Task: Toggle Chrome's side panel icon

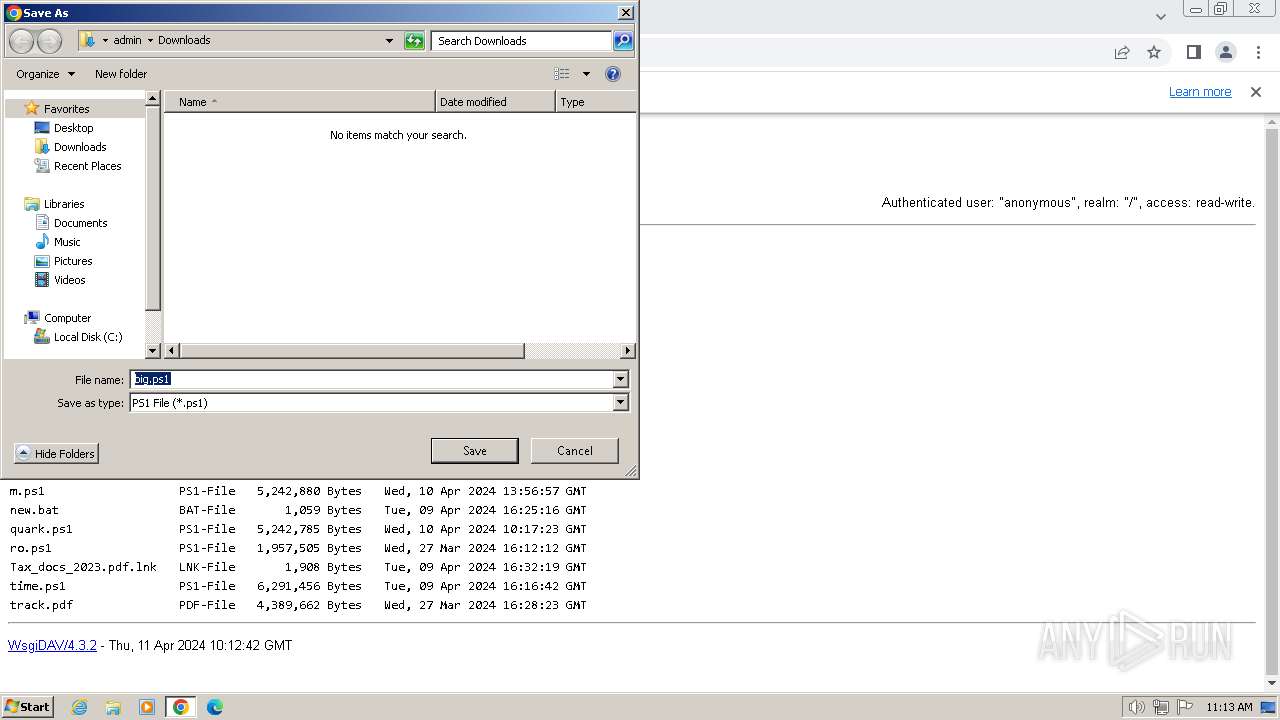Action: (1194, 52)
